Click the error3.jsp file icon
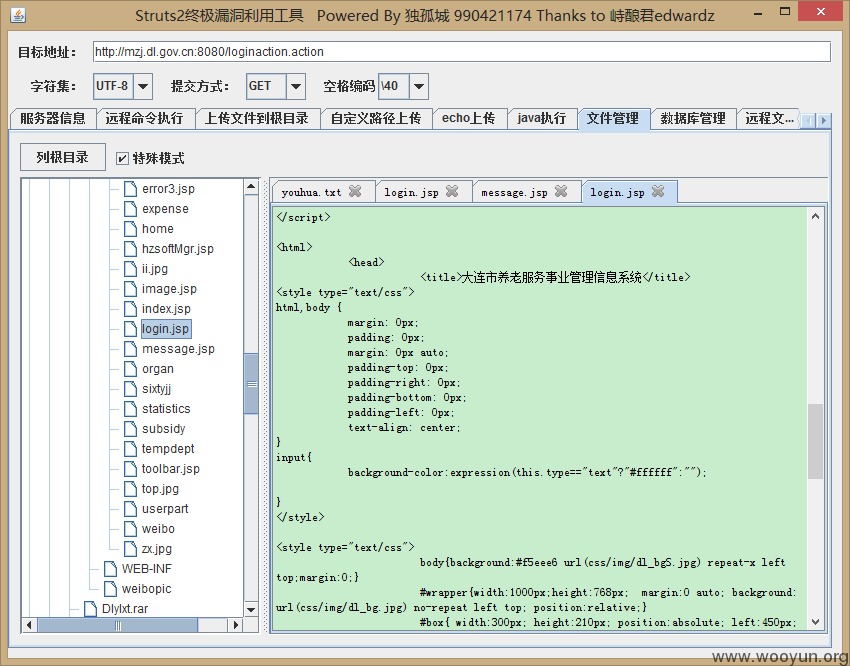The width and height of the screenshot is (850, 666). coord(130,189)
